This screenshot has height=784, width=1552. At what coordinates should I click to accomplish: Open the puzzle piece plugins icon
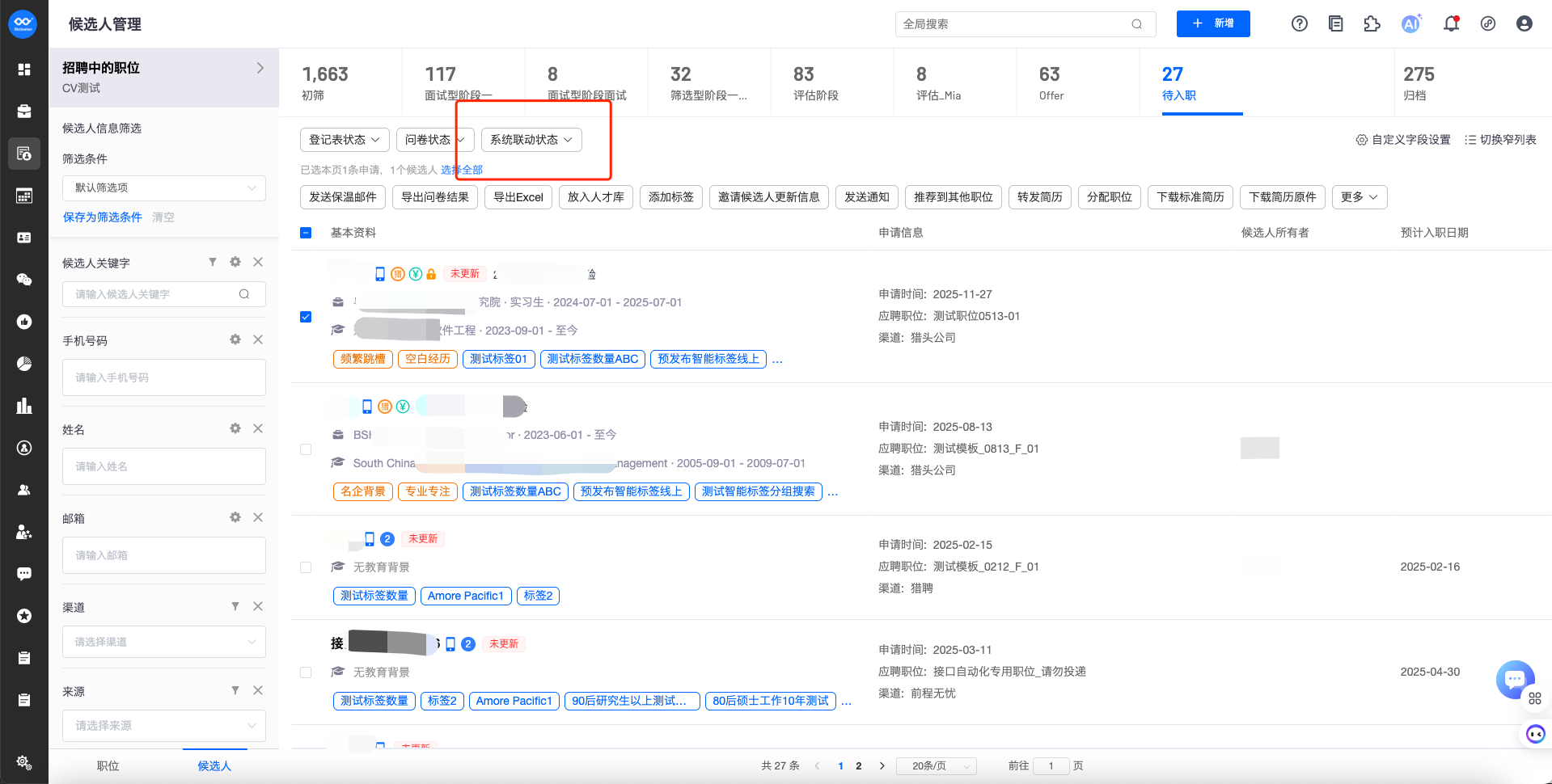tap(1372, 24)
